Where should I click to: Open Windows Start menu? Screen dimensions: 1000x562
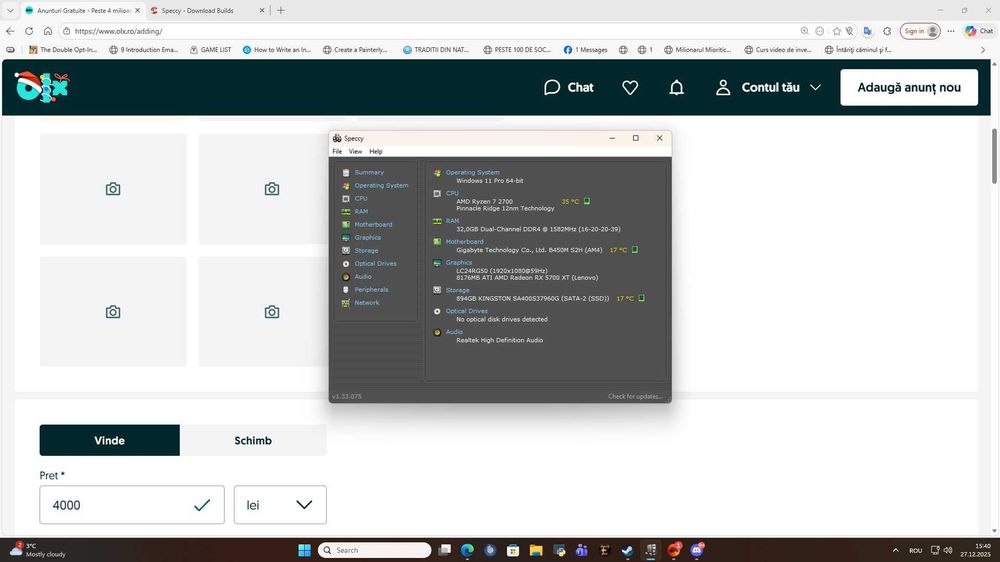coord(305,550)
